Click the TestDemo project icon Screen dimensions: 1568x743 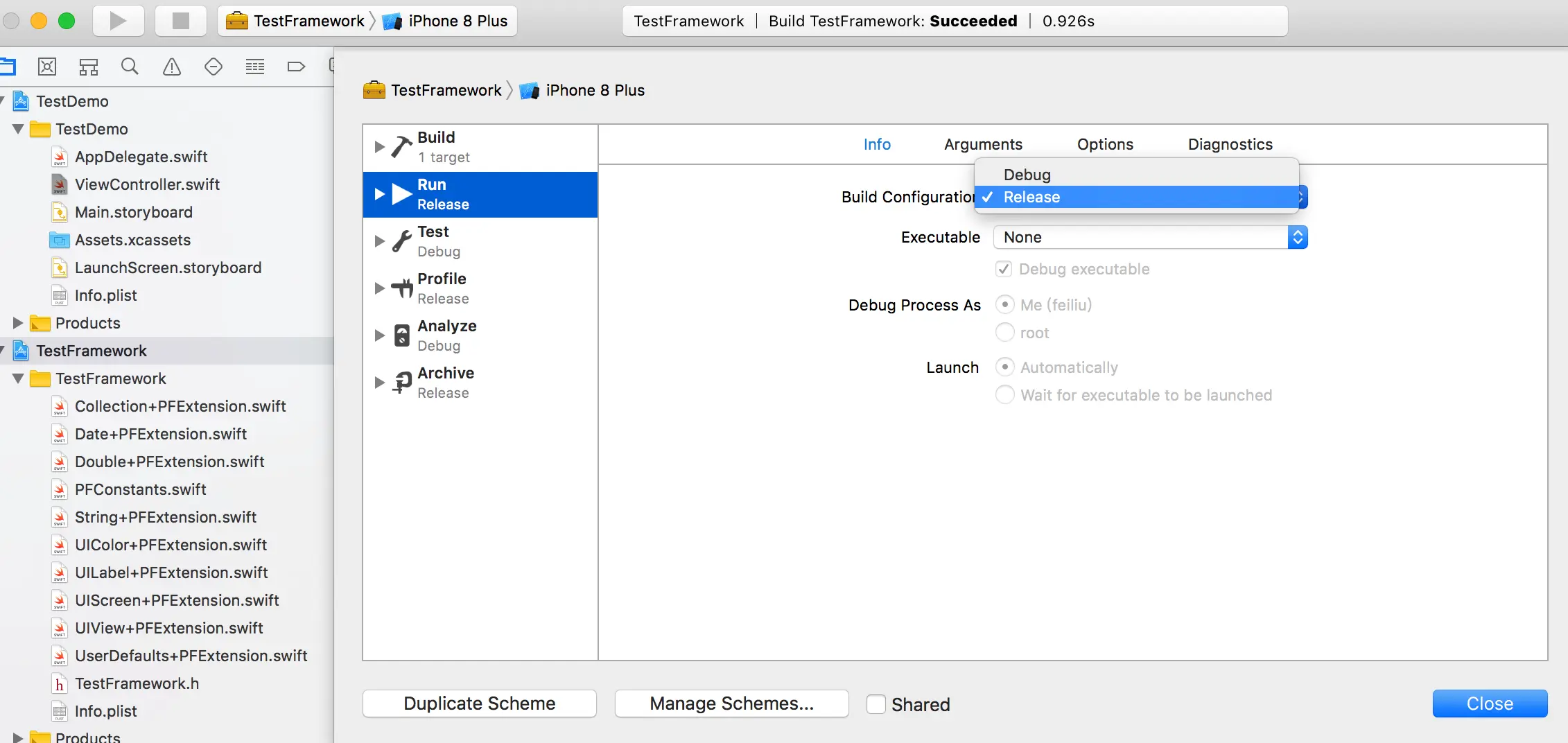(21, 101)
